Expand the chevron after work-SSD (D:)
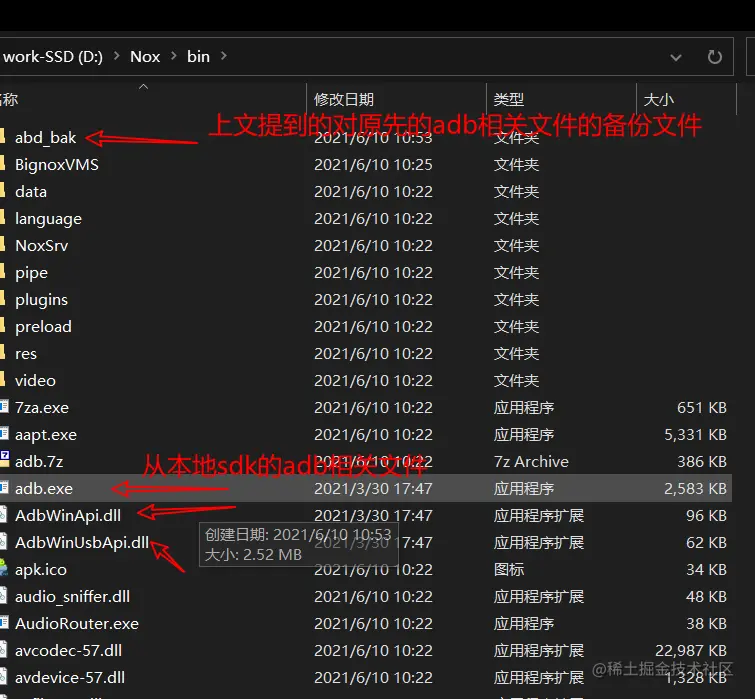 117,56
